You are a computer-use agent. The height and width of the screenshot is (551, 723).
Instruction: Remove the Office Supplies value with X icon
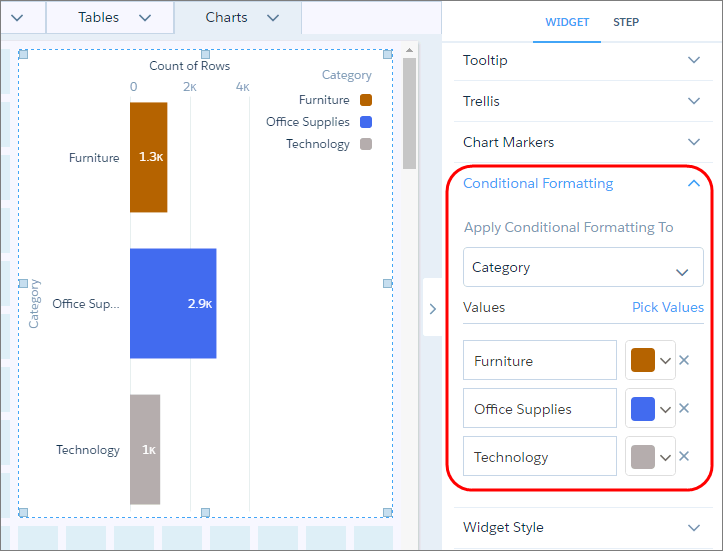[684, 408]
